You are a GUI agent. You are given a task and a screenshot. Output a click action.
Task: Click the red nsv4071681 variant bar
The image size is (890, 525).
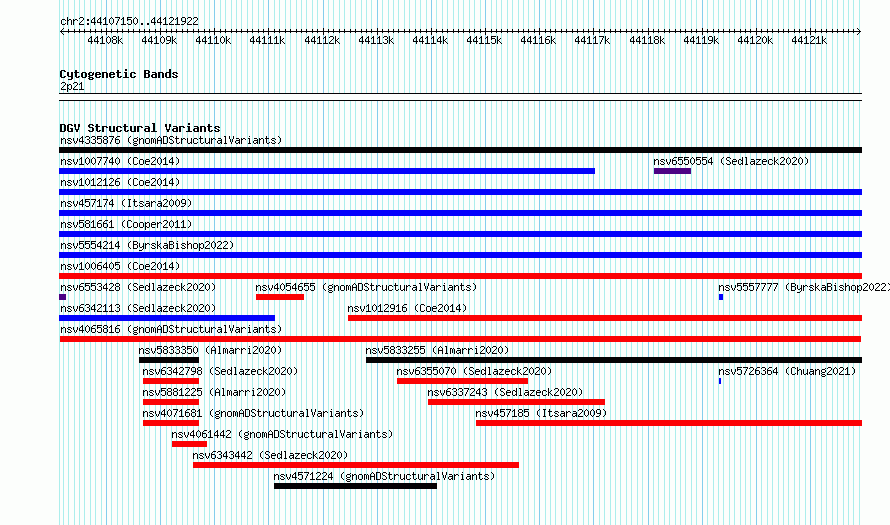(x=171, y=423)
